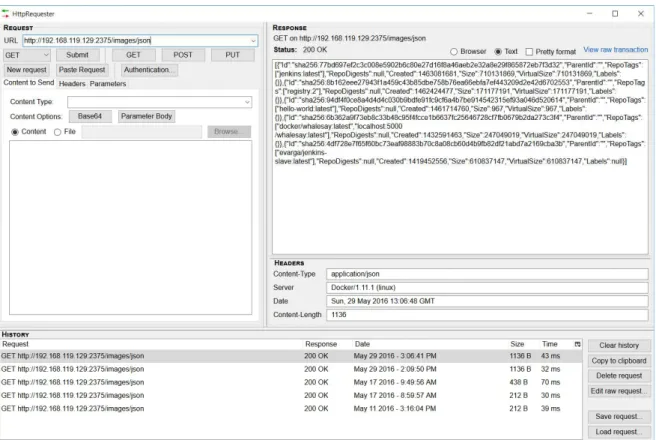The height and width of the screenshot is (440, 656).
Task: Click the Submit button
Action: point(77,55)
